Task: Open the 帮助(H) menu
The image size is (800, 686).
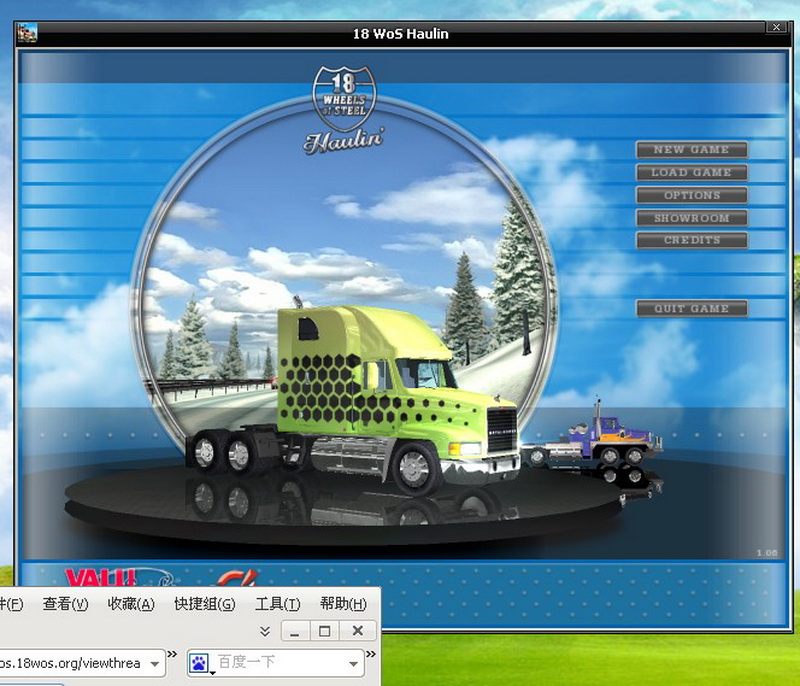Action: point(343,604)
